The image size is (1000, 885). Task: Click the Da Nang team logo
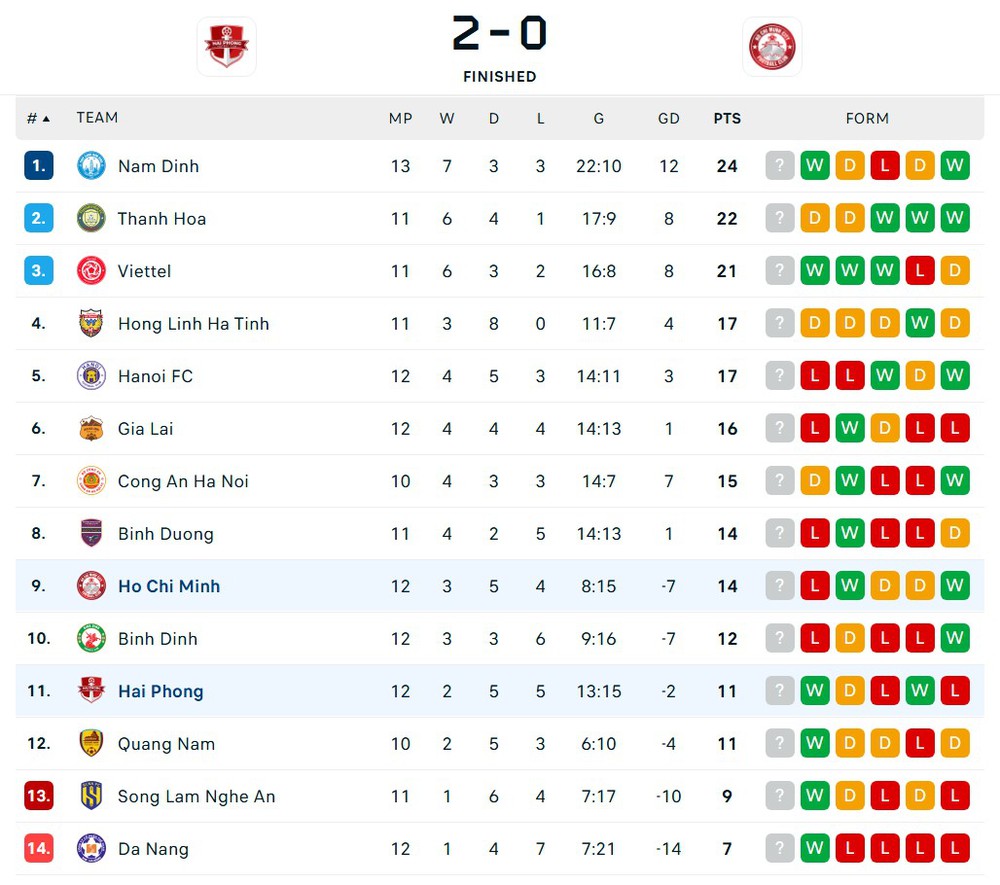coord(91,849)
